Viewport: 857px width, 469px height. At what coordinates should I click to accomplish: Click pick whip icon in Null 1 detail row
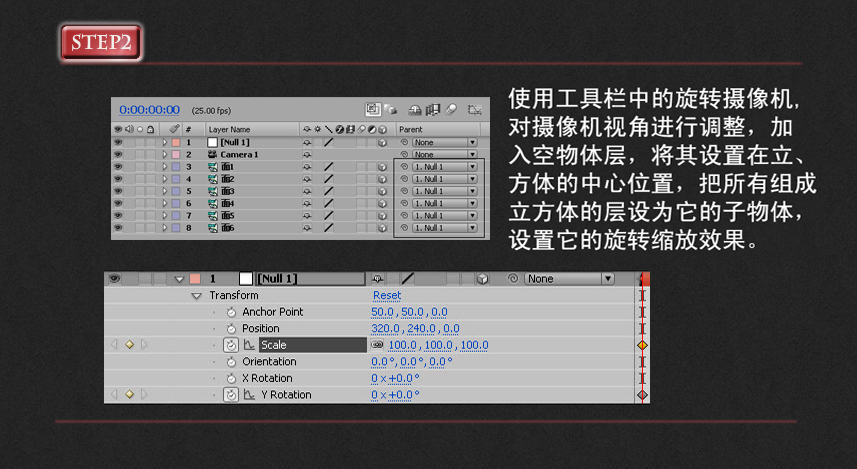pos(513,278)
